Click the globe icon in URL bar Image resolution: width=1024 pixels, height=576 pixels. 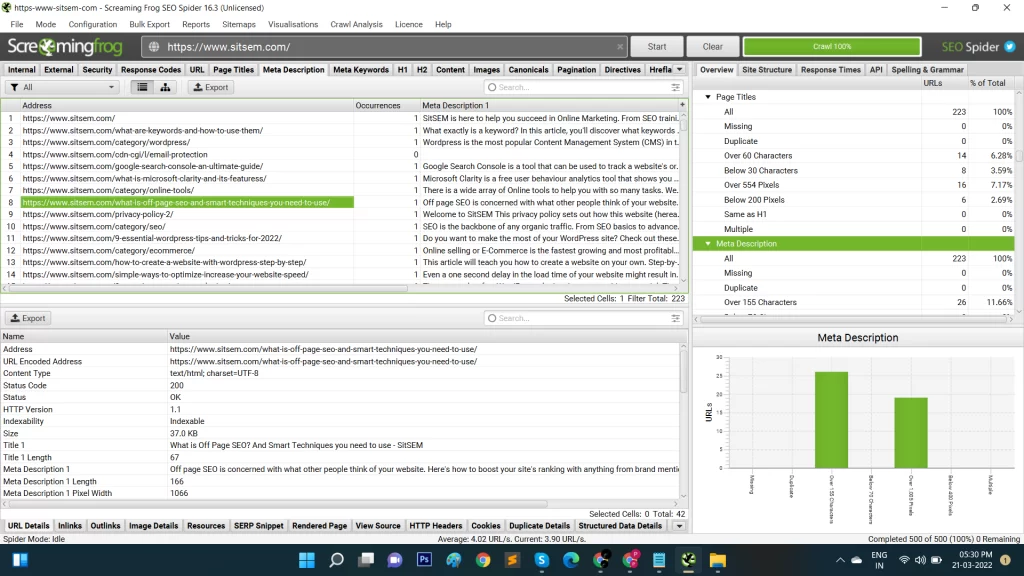[x=154, y=47]
